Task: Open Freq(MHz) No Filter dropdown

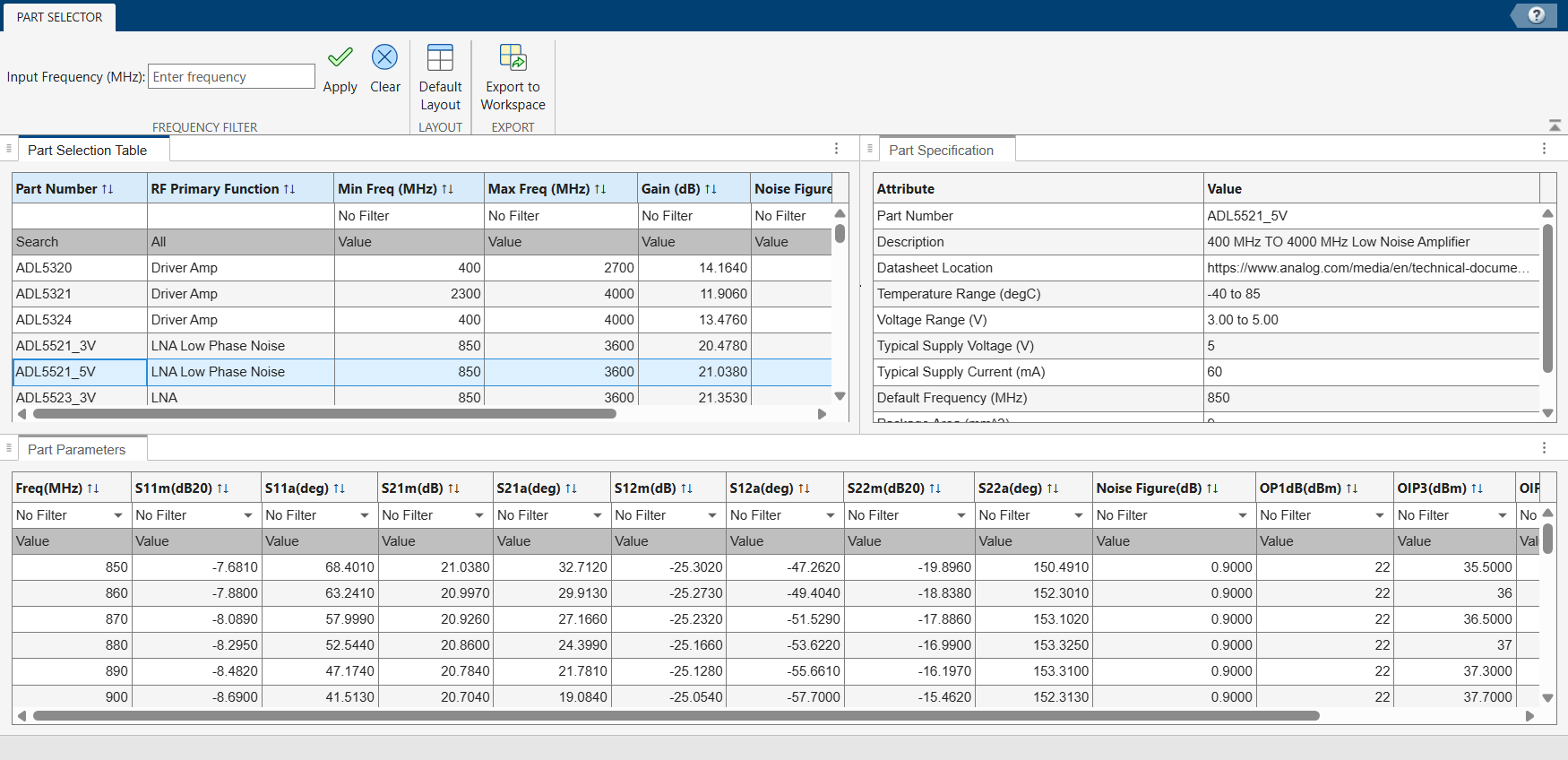Action: (x=117, y=515)
